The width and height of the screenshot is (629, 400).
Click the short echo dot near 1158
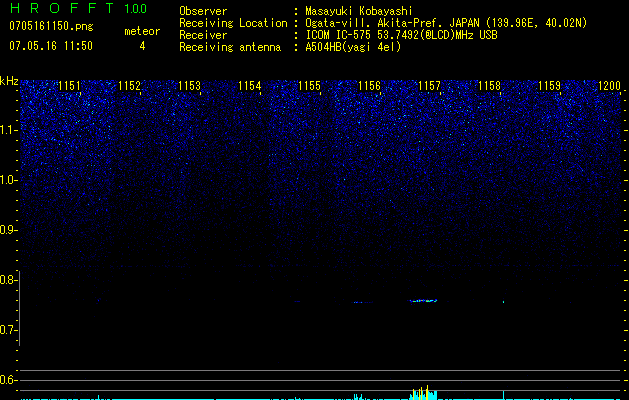pos(503,302)
